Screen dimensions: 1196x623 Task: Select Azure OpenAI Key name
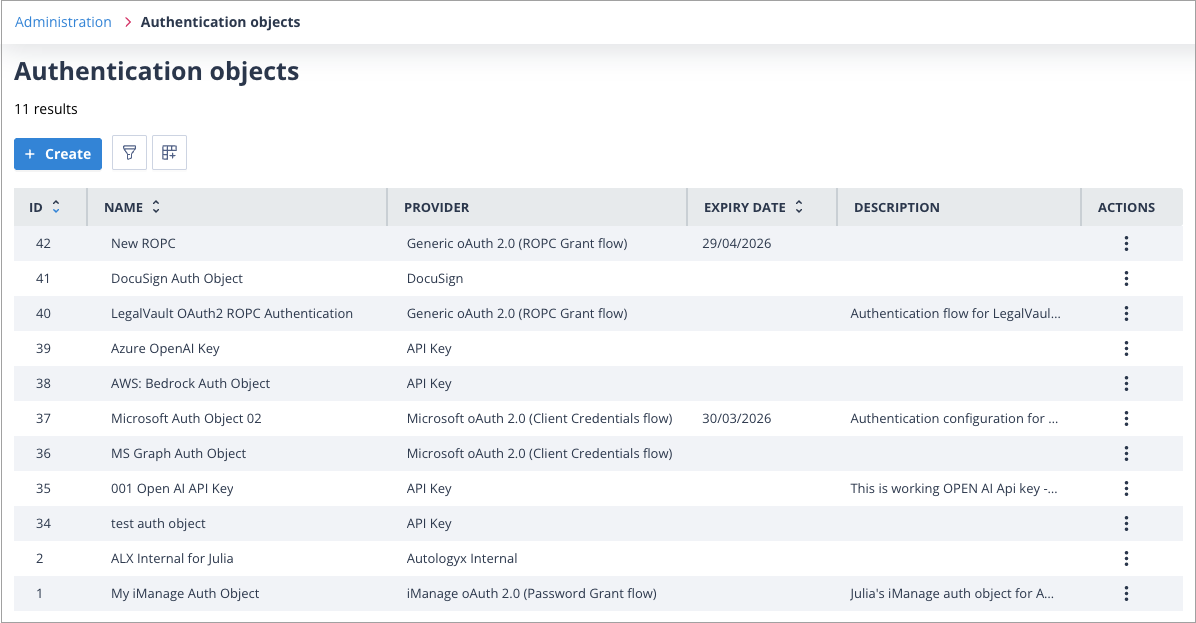pyautogui.click(x=166, y=348)
